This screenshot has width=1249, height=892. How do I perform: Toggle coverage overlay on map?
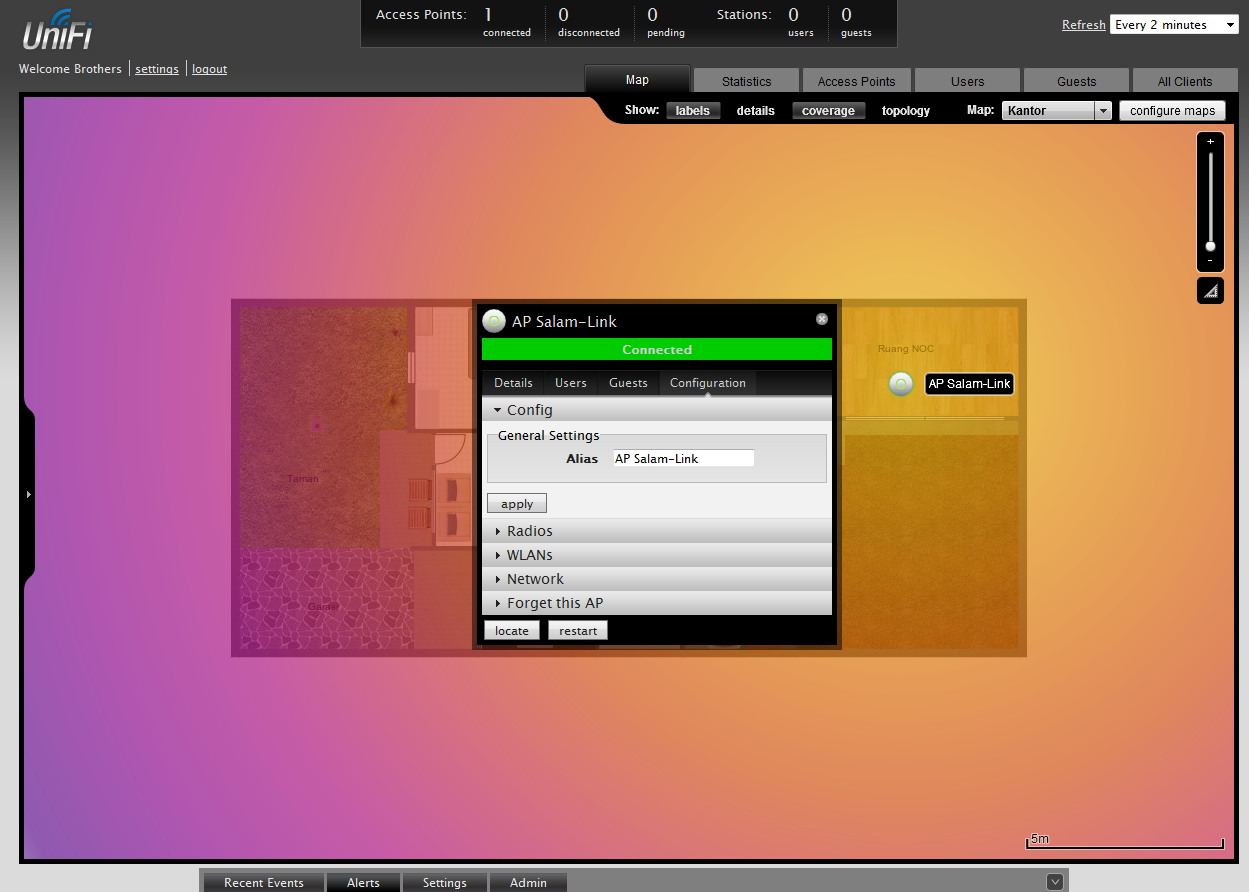(x=828, y=111)
